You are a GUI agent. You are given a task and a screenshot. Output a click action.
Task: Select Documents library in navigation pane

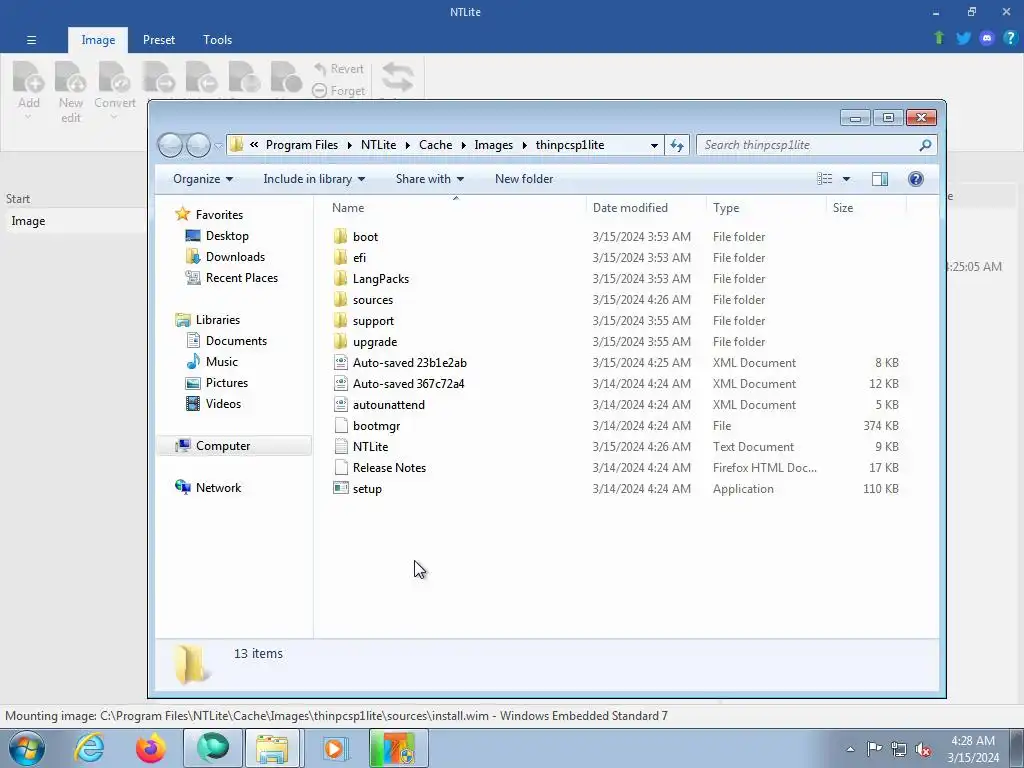tap(227, 340)
